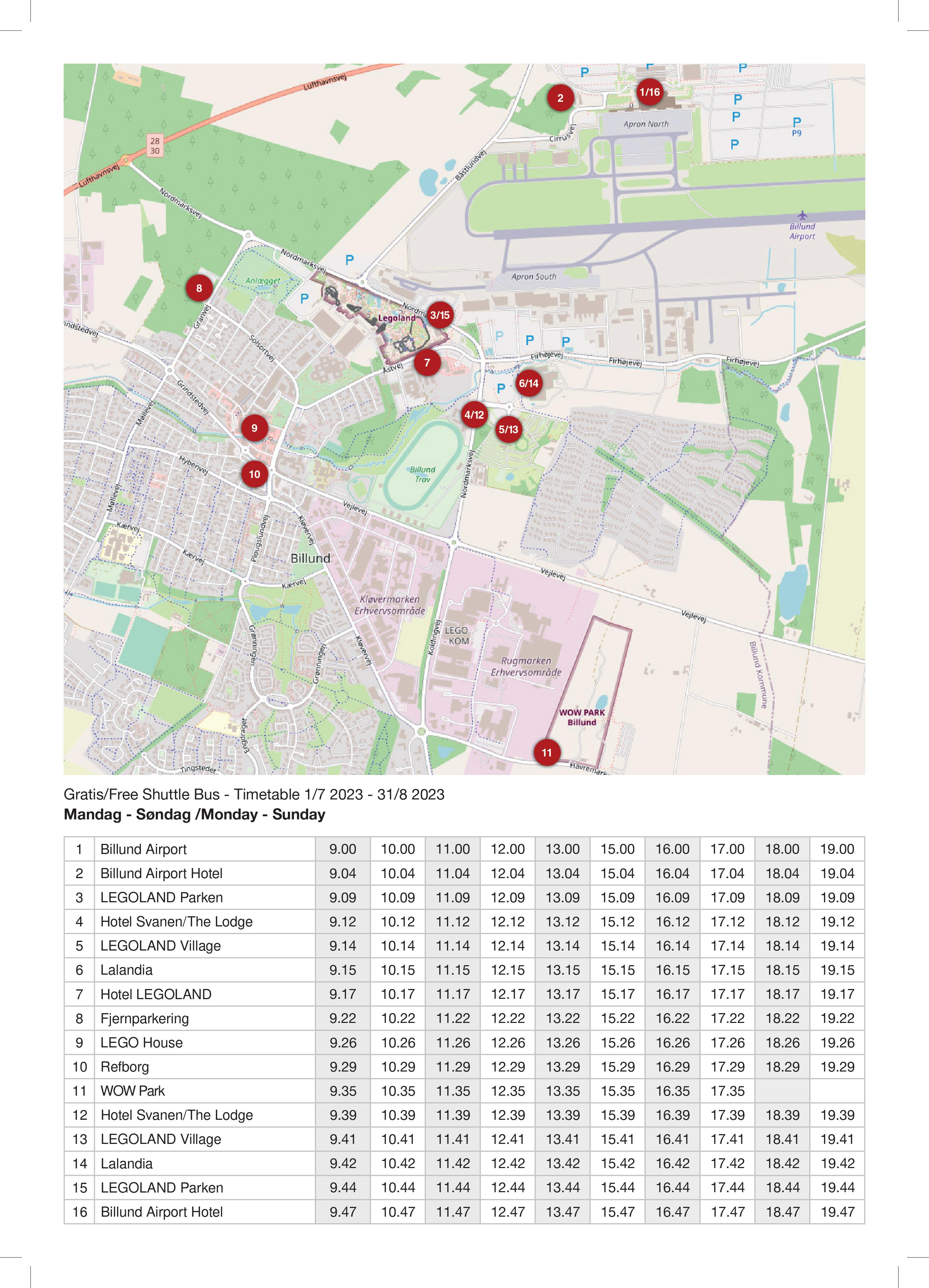Click the LEGO KOM map label

click(x=457, y=635)
